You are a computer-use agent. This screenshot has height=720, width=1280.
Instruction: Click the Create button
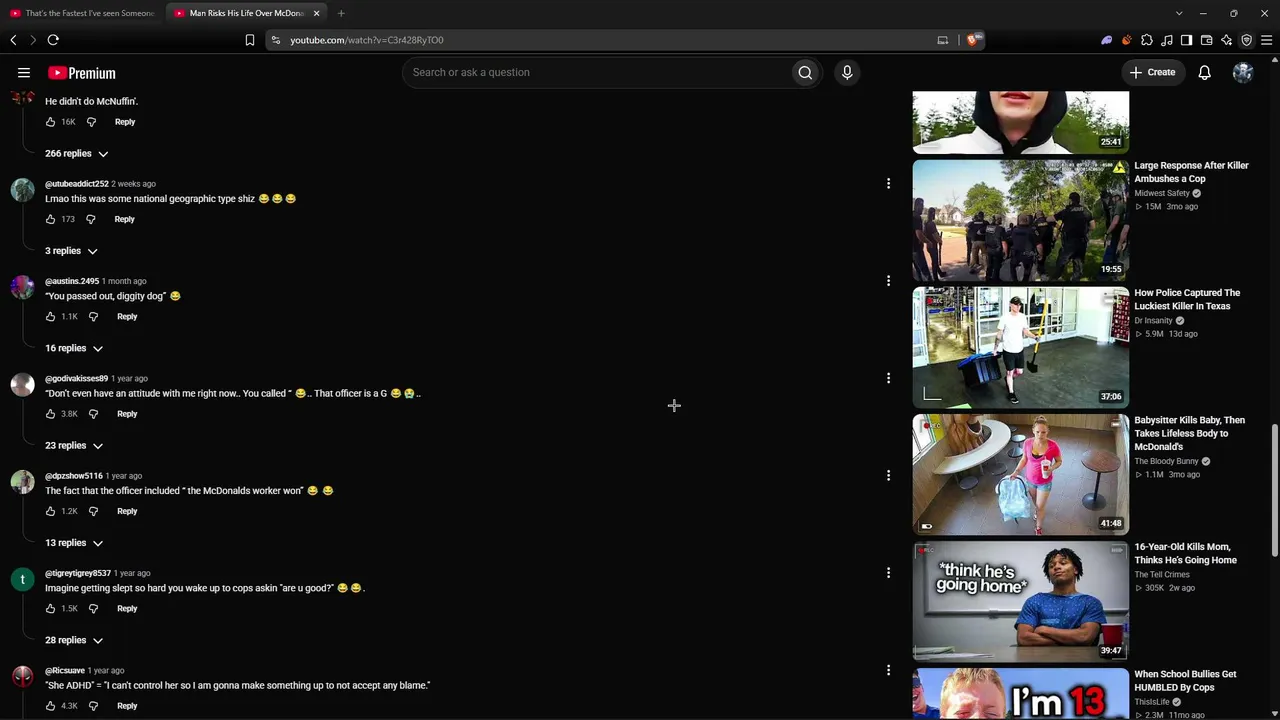click(1153, 72)
